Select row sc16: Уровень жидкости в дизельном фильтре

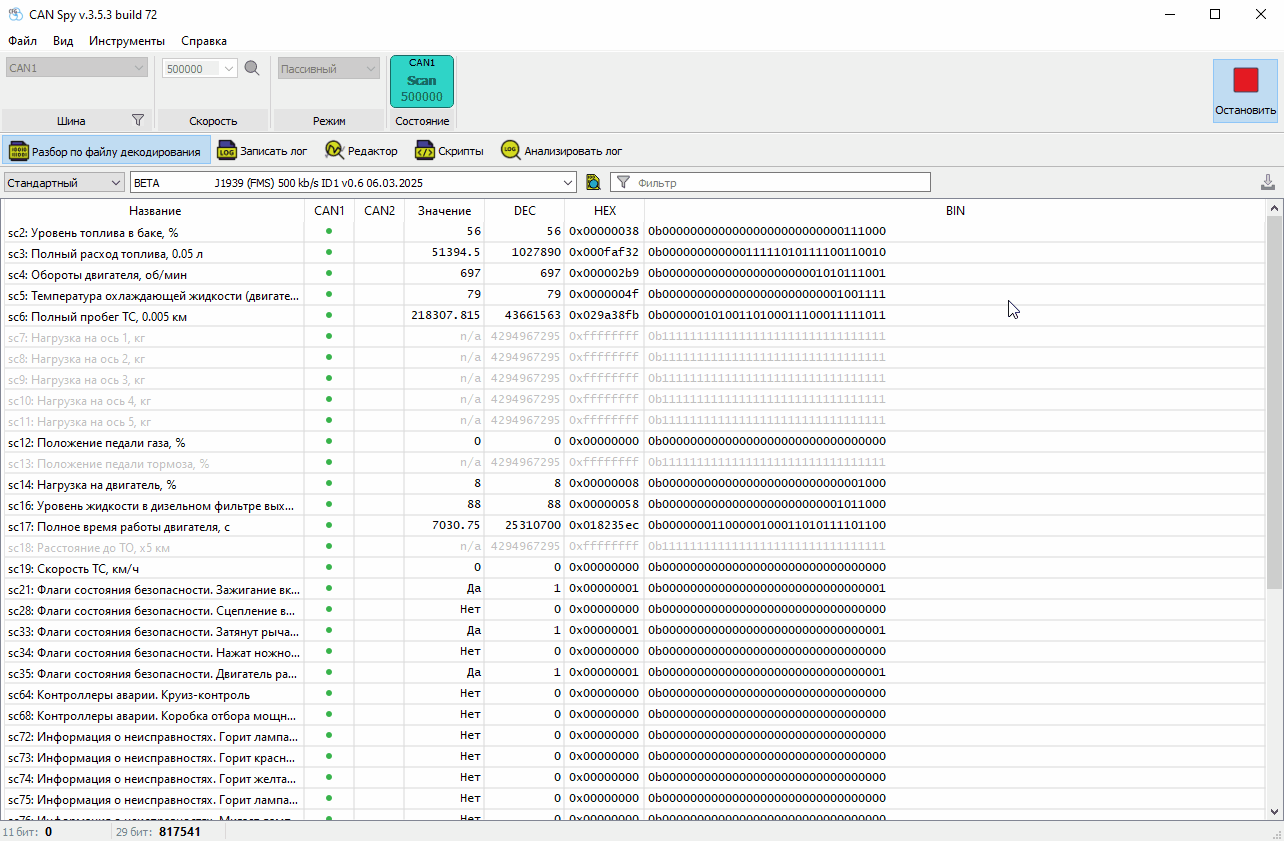634,505
